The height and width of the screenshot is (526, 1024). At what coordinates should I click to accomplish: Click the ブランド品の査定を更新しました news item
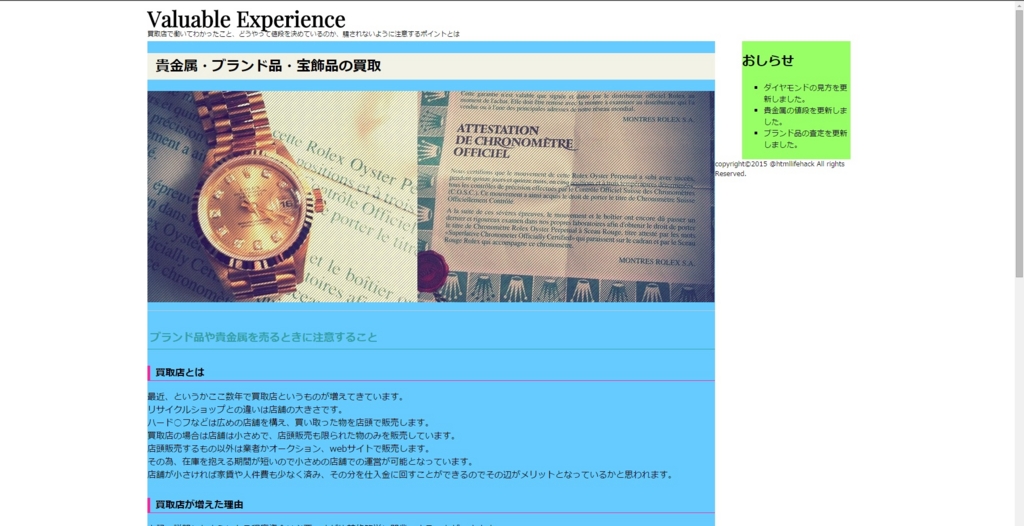click(x=805, y=139)
